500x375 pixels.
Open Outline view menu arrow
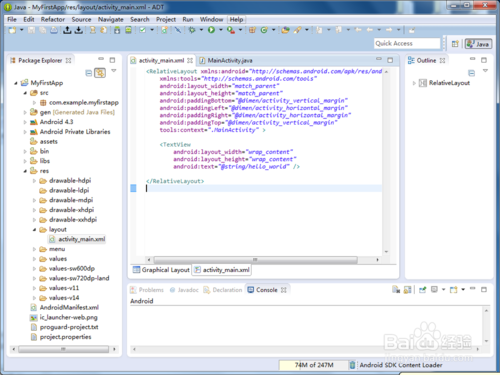coord(485,71)
